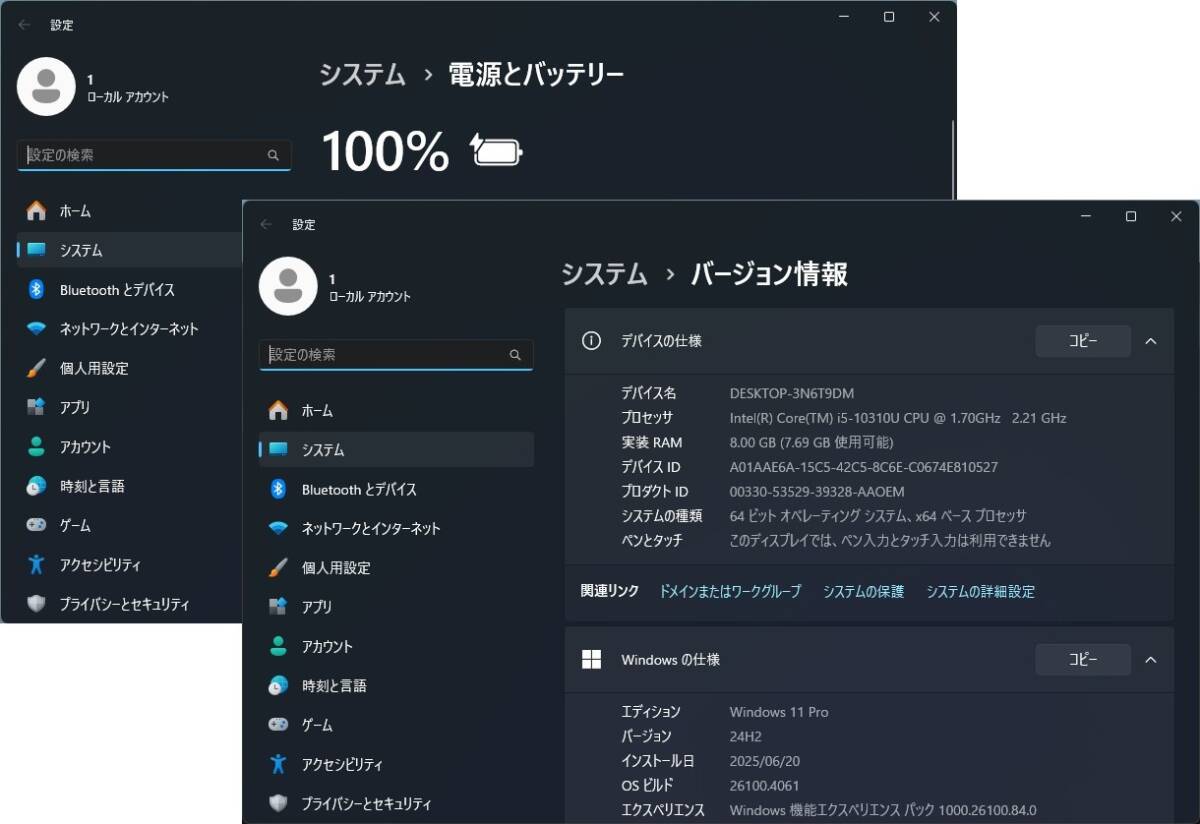Click the back arrow in back Power window
1200x824 pixels.
point(24,25)
